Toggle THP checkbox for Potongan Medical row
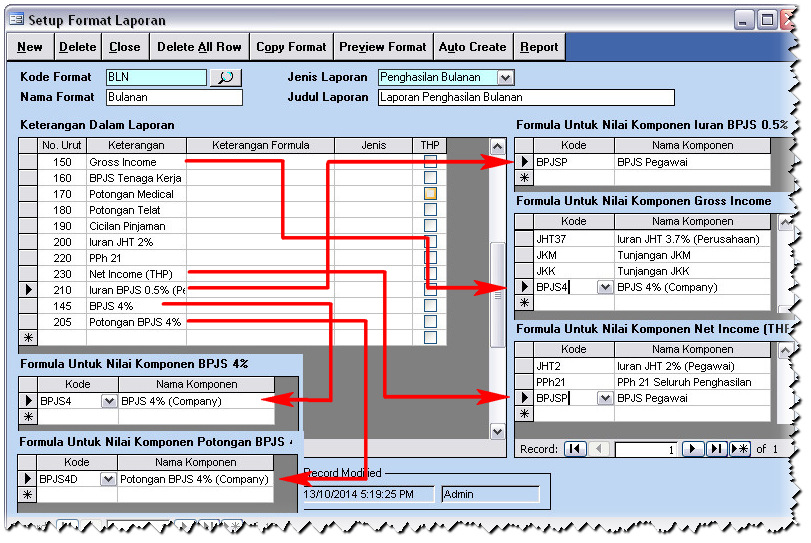This screenshot has height=543, width=811. pos(430,194)
